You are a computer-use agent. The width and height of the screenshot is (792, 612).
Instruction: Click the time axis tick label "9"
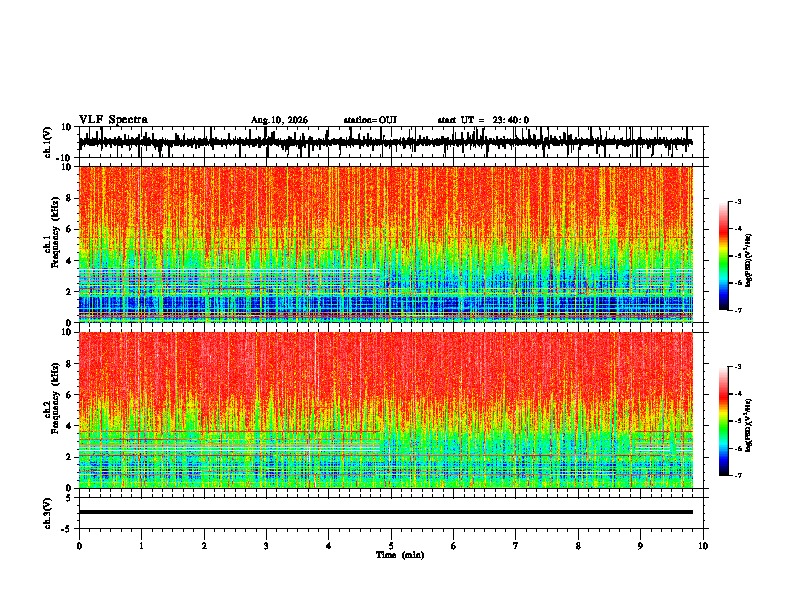point(640,546)
